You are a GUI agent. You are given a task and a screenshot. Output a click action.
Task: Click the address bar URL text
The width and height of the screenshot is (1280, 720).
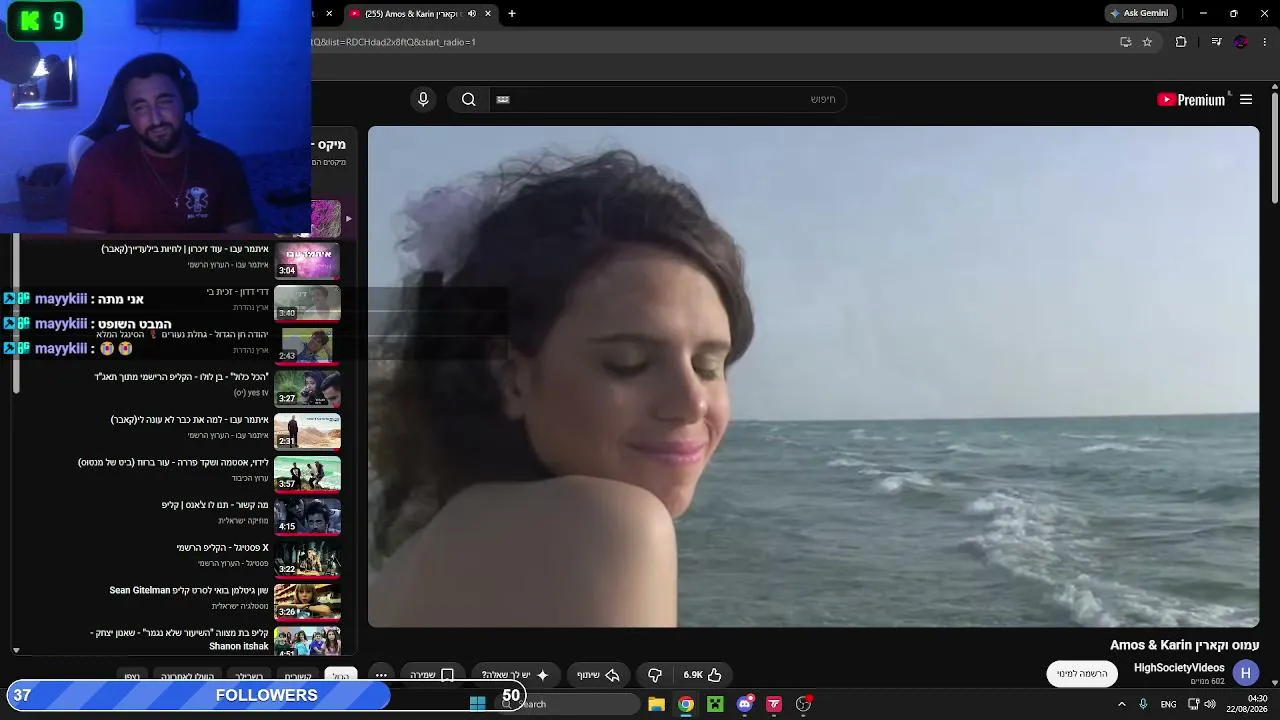393,42
